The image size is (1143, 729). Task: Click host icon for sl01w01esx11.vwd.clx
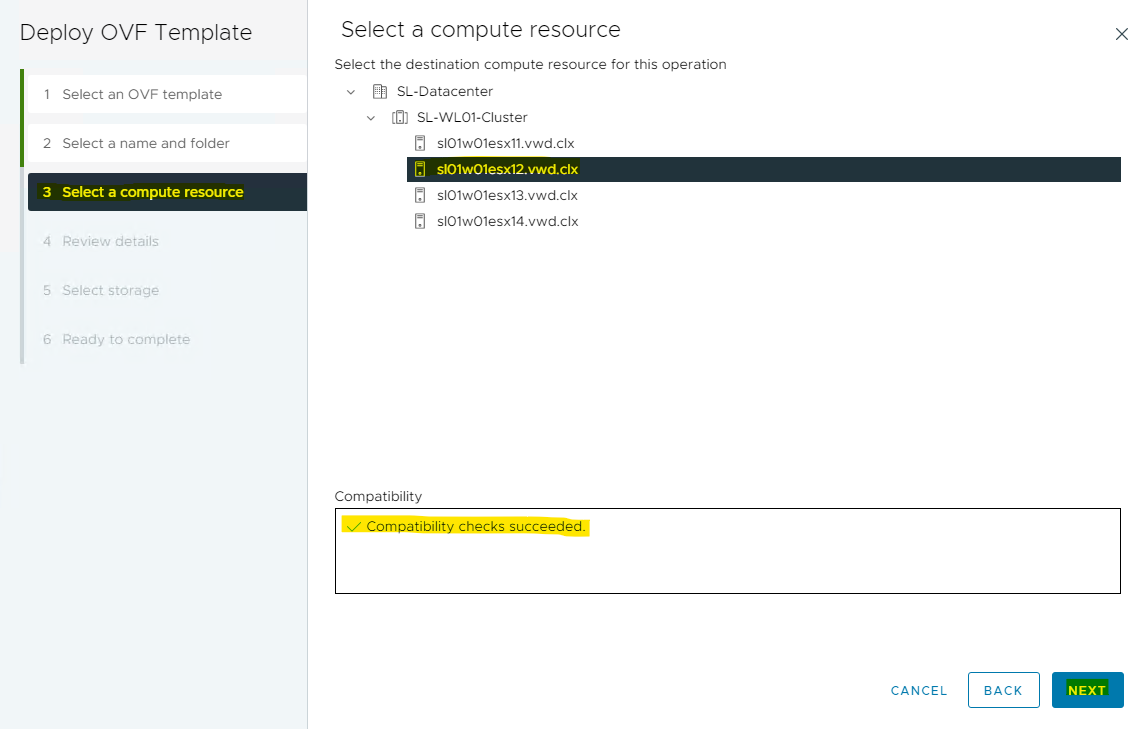click(x=420, y=143)
